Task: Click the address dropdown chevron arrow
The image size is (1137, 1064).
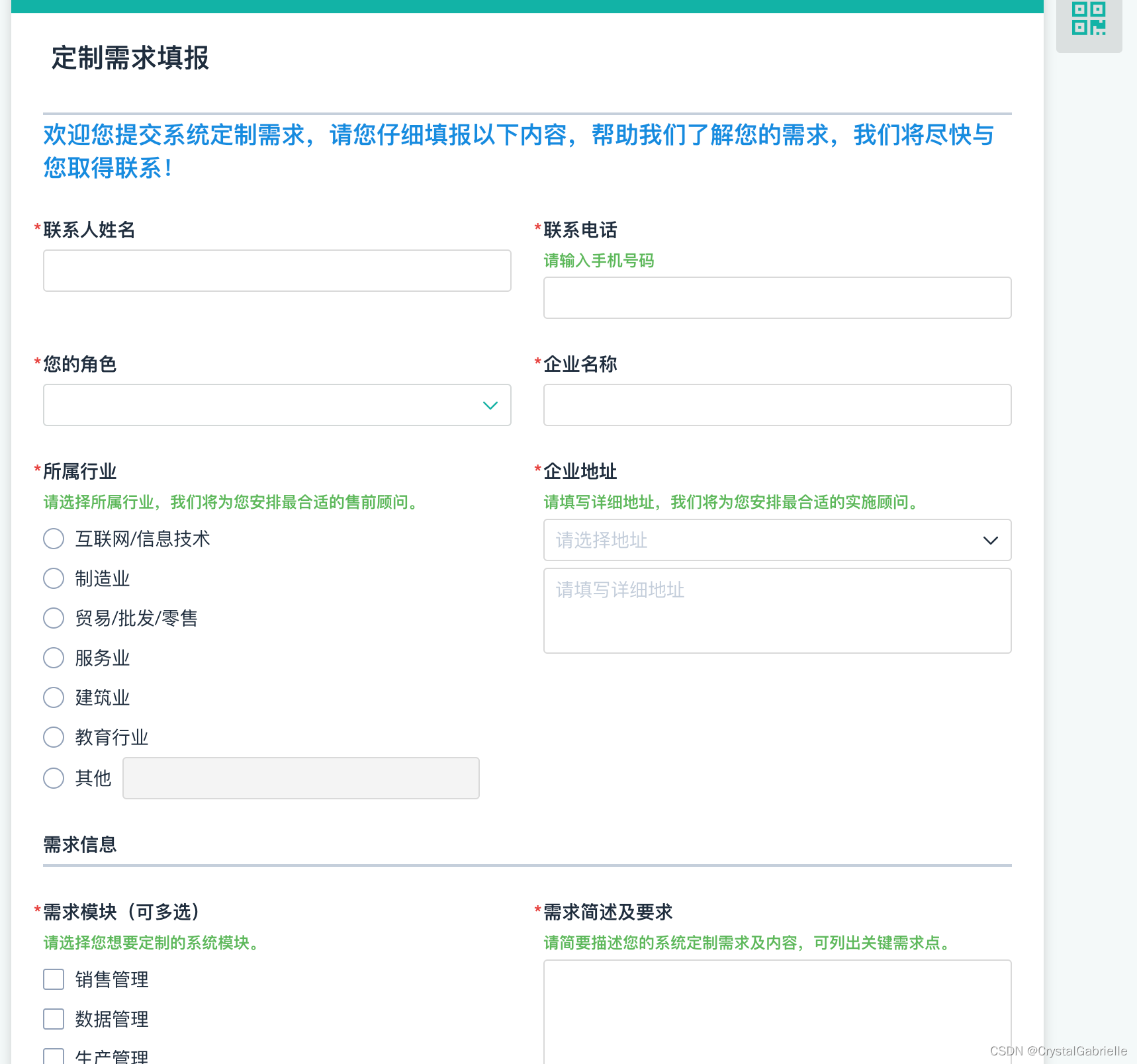Action: point(991,541)
